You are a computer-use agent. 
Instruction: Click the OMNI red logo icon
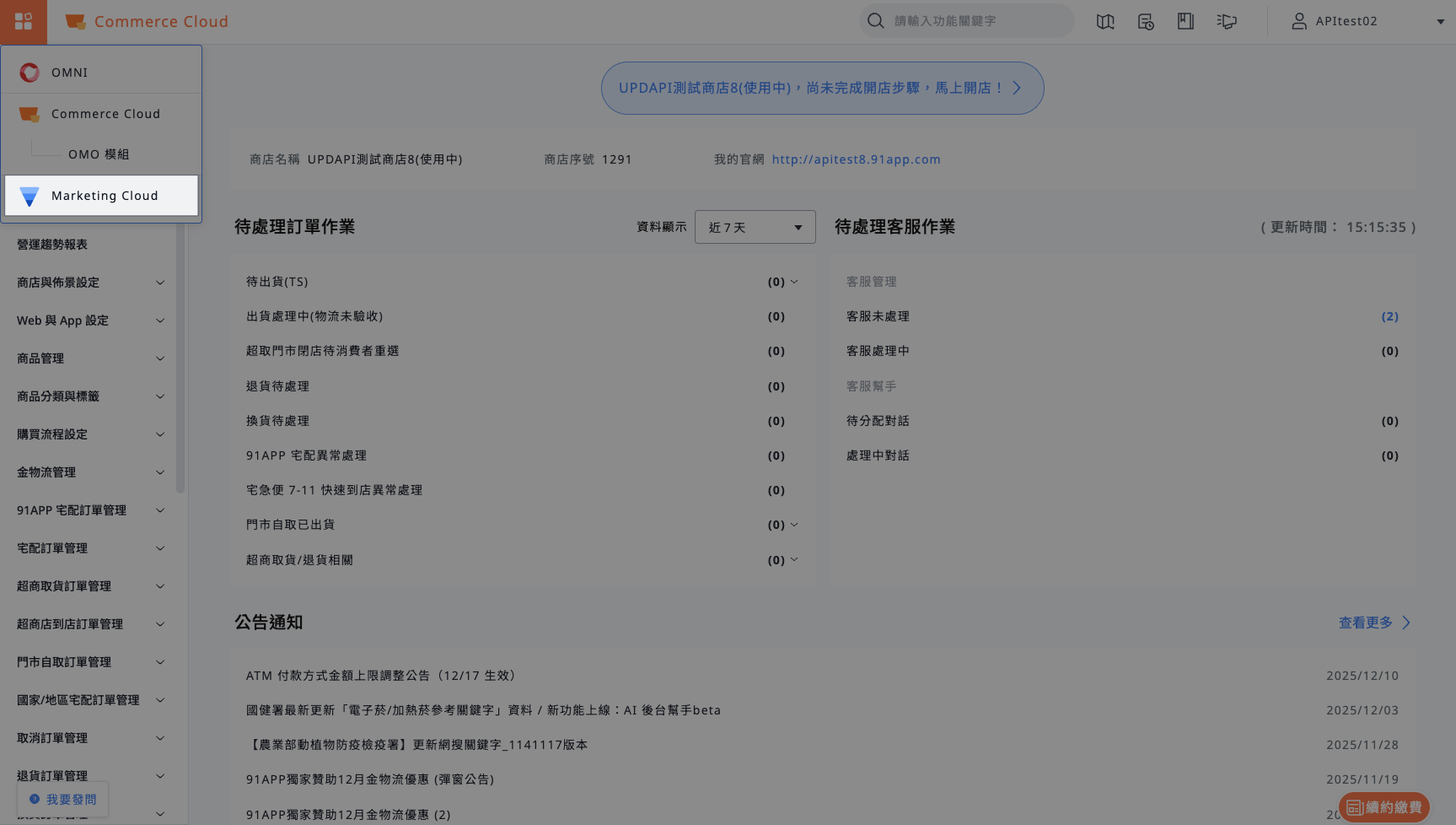click(x=30, y=73)
